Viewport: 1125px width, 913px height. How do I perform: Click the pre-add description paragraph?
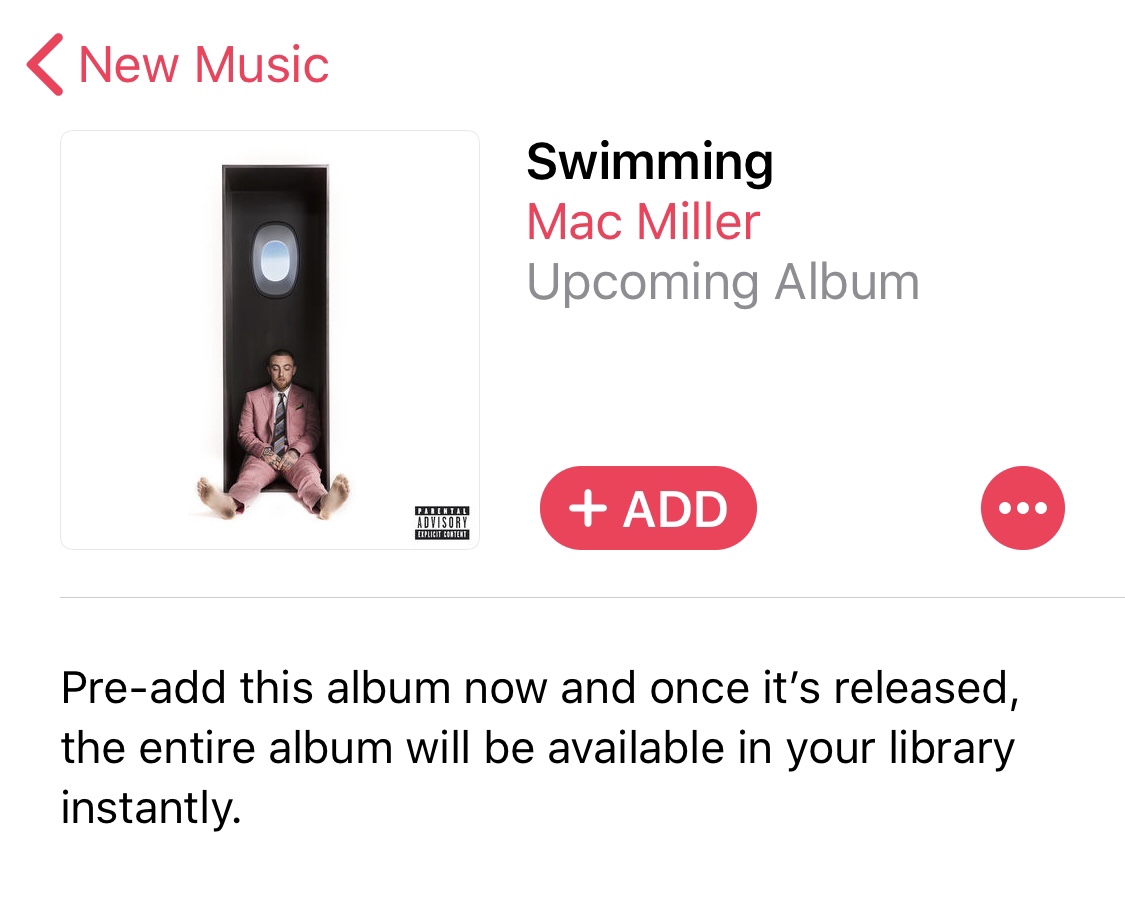coord(540,748)
